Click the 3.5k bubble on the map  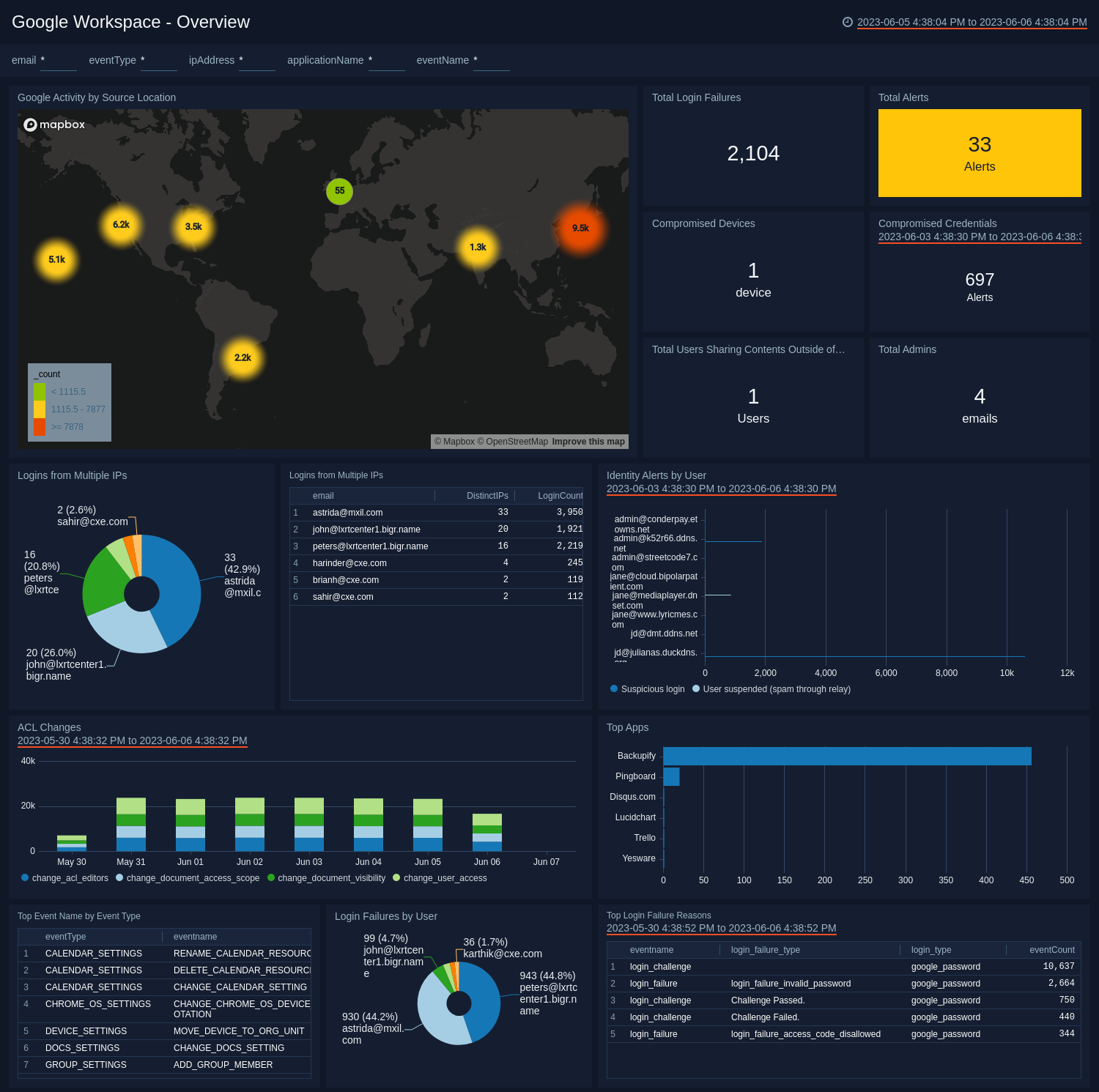tap(193, 228)
